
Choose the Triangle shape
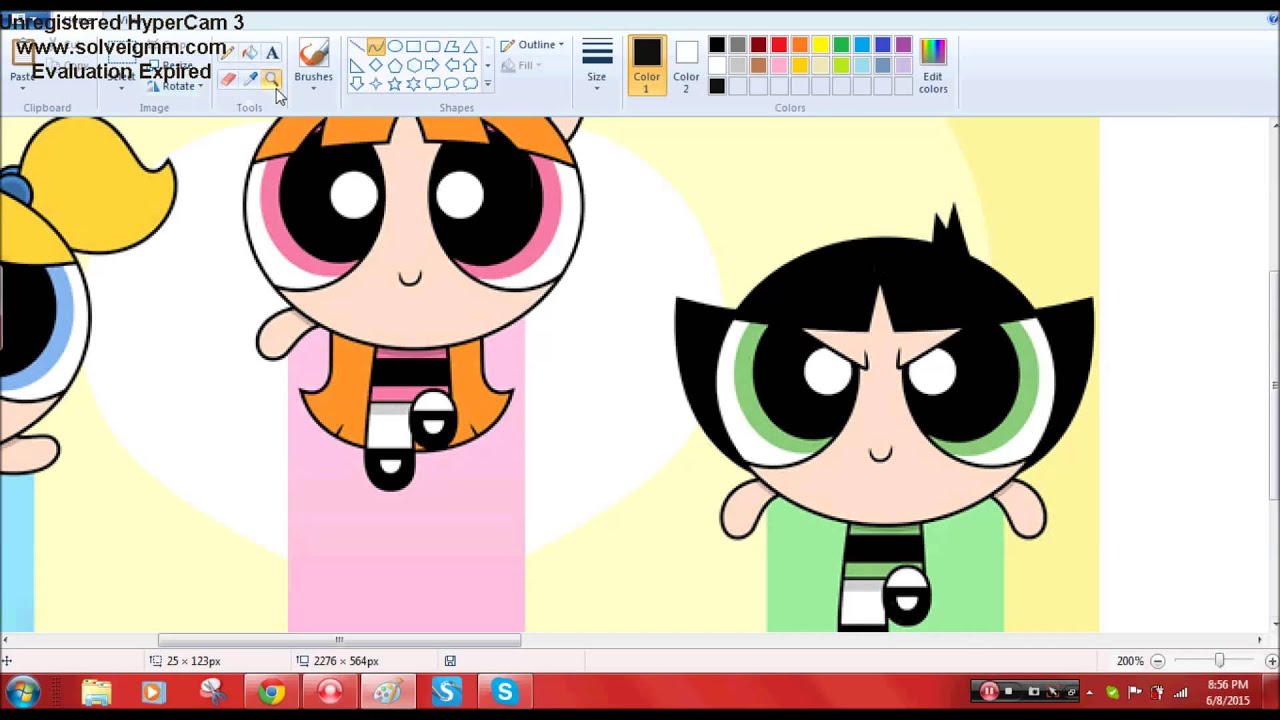coord(471,46)
